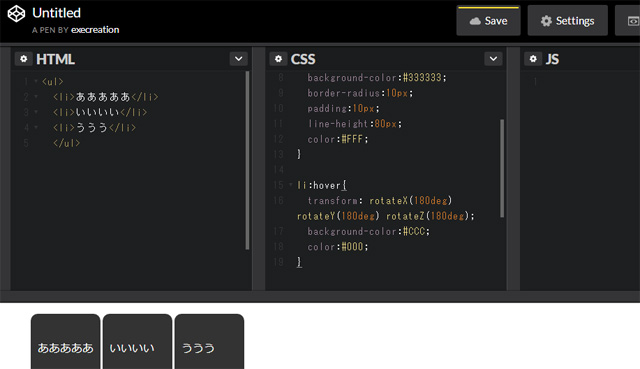
Task: Open the execreation author profile link
Action: 95,30
